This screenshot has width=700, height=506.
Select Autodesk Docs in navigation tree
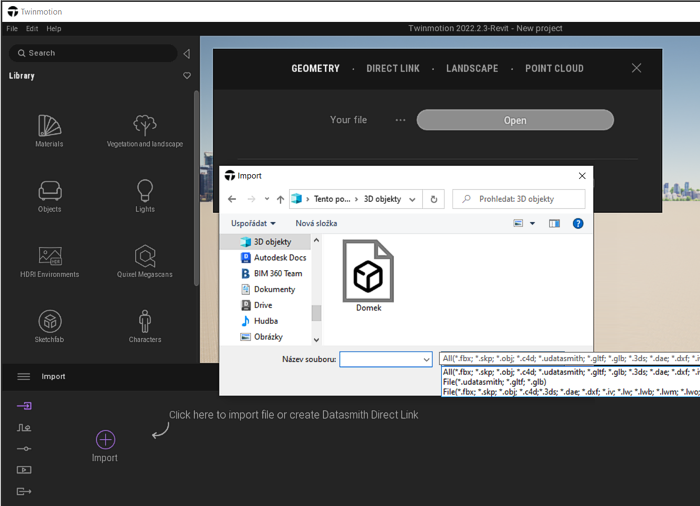click(x=273, y=258)
